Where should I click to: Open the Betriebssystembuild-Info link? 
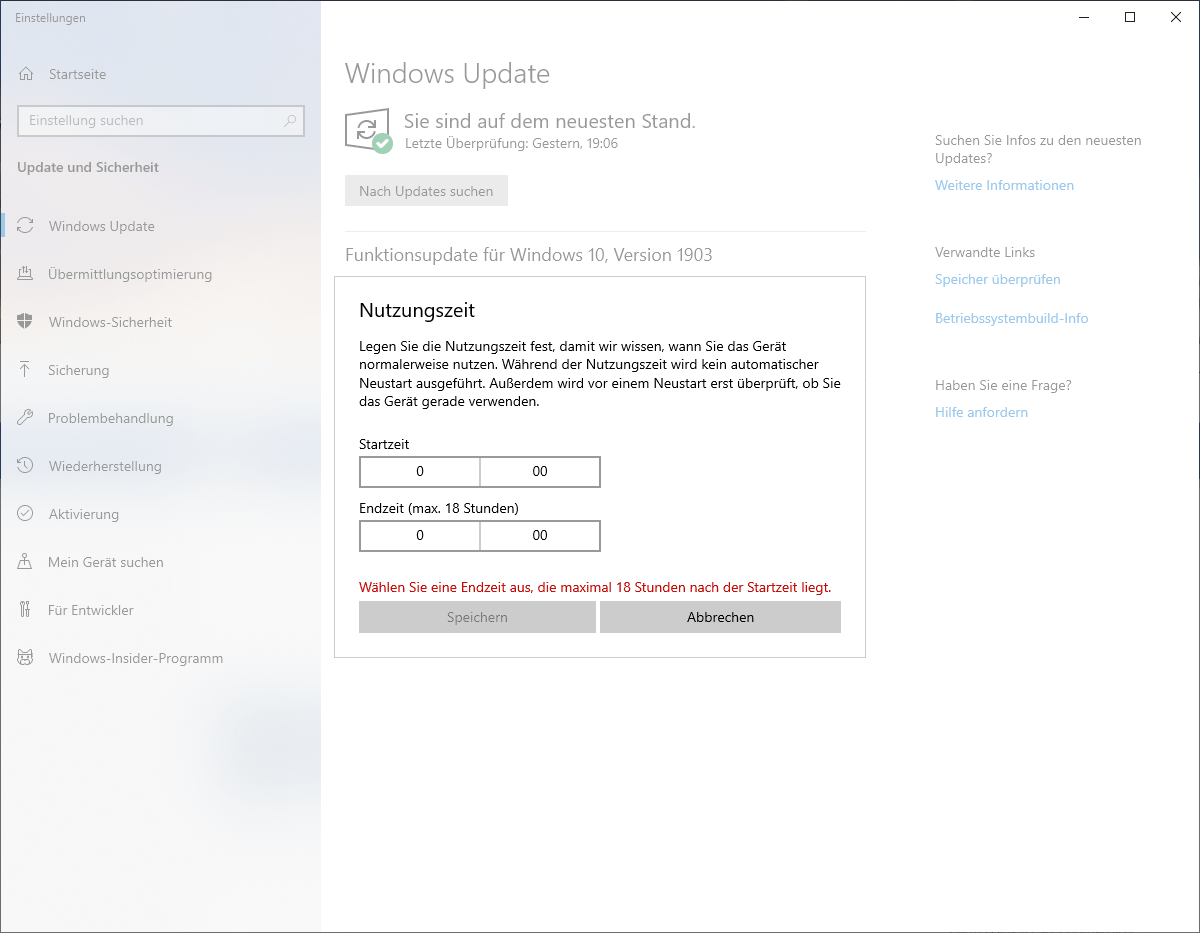[x=1011, y=318]
